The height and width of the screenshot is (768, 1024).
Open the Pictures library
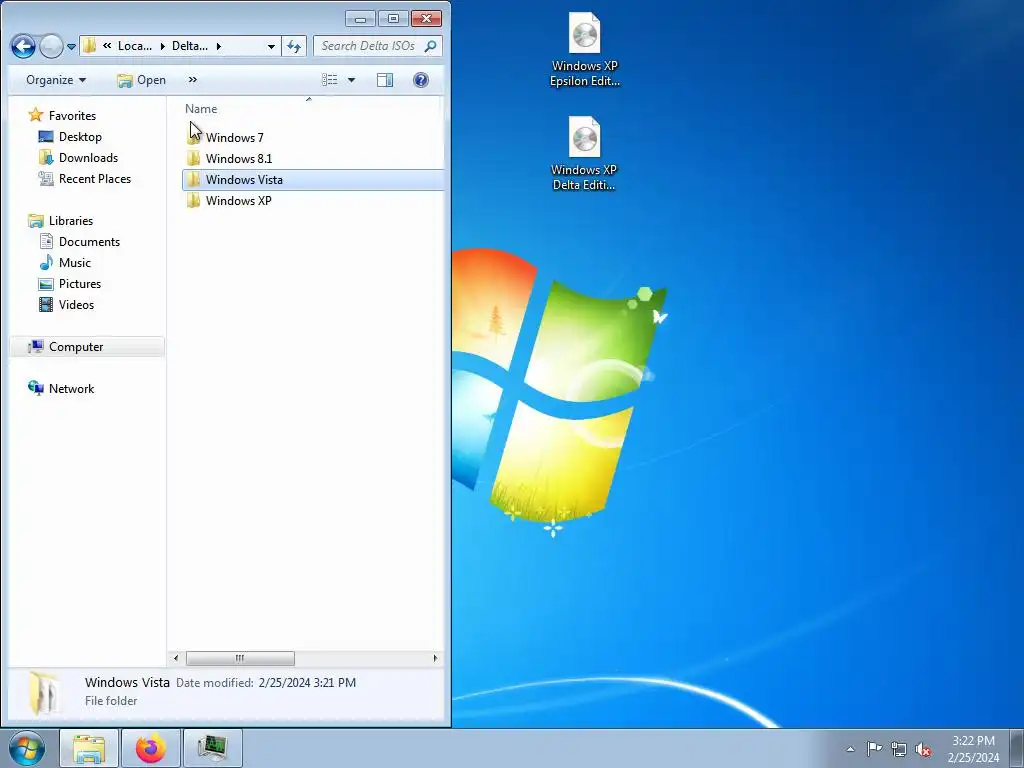(x=80, y=283)
